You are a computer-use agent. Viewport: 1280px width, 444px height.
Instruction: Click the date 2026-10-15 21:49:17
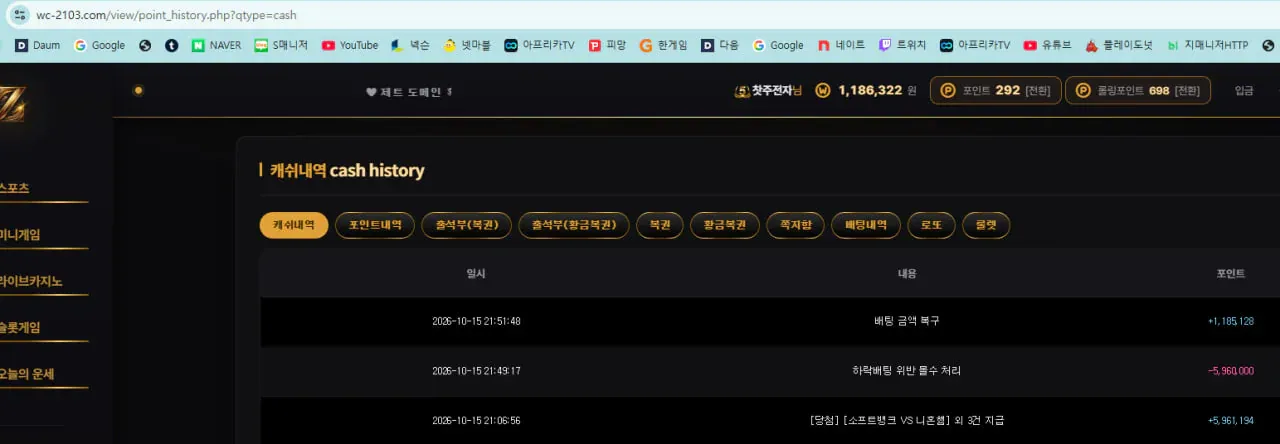click(476, 371)
